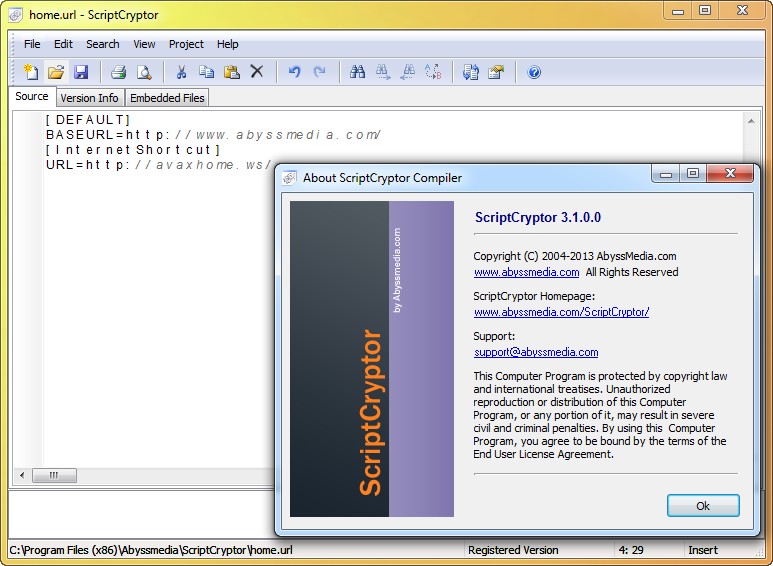
Task: Compile the script with the compile icon
Action: [x=471, y=72]
